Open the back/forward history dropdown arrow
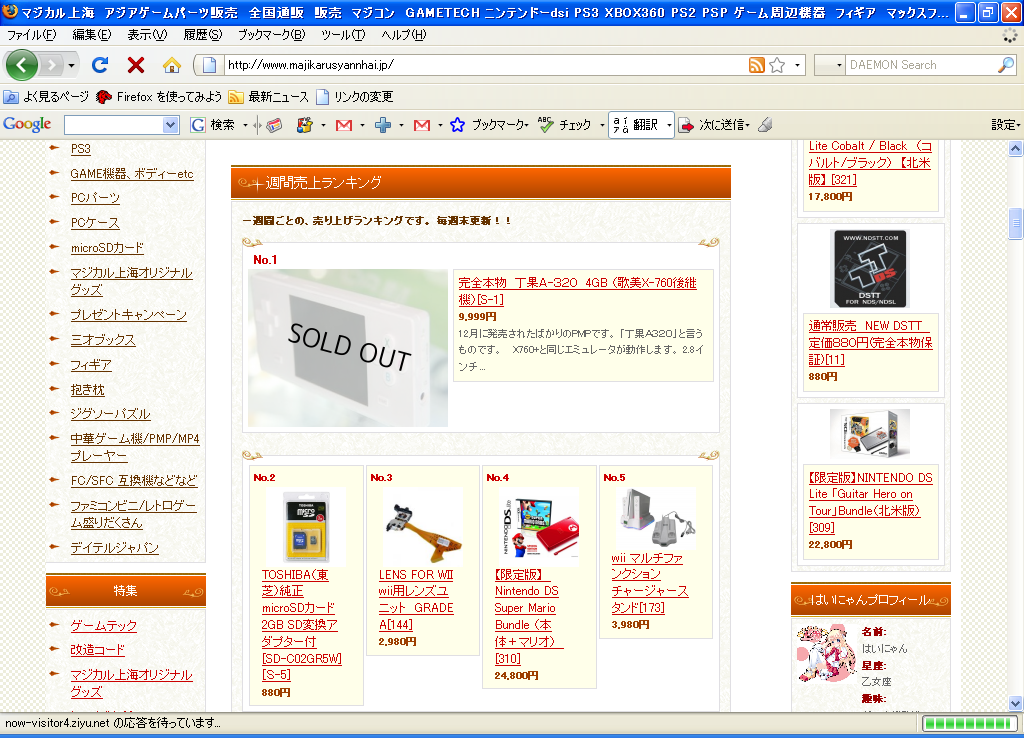The height and width of the screenshot is (738, 1024). pos(71,65)
